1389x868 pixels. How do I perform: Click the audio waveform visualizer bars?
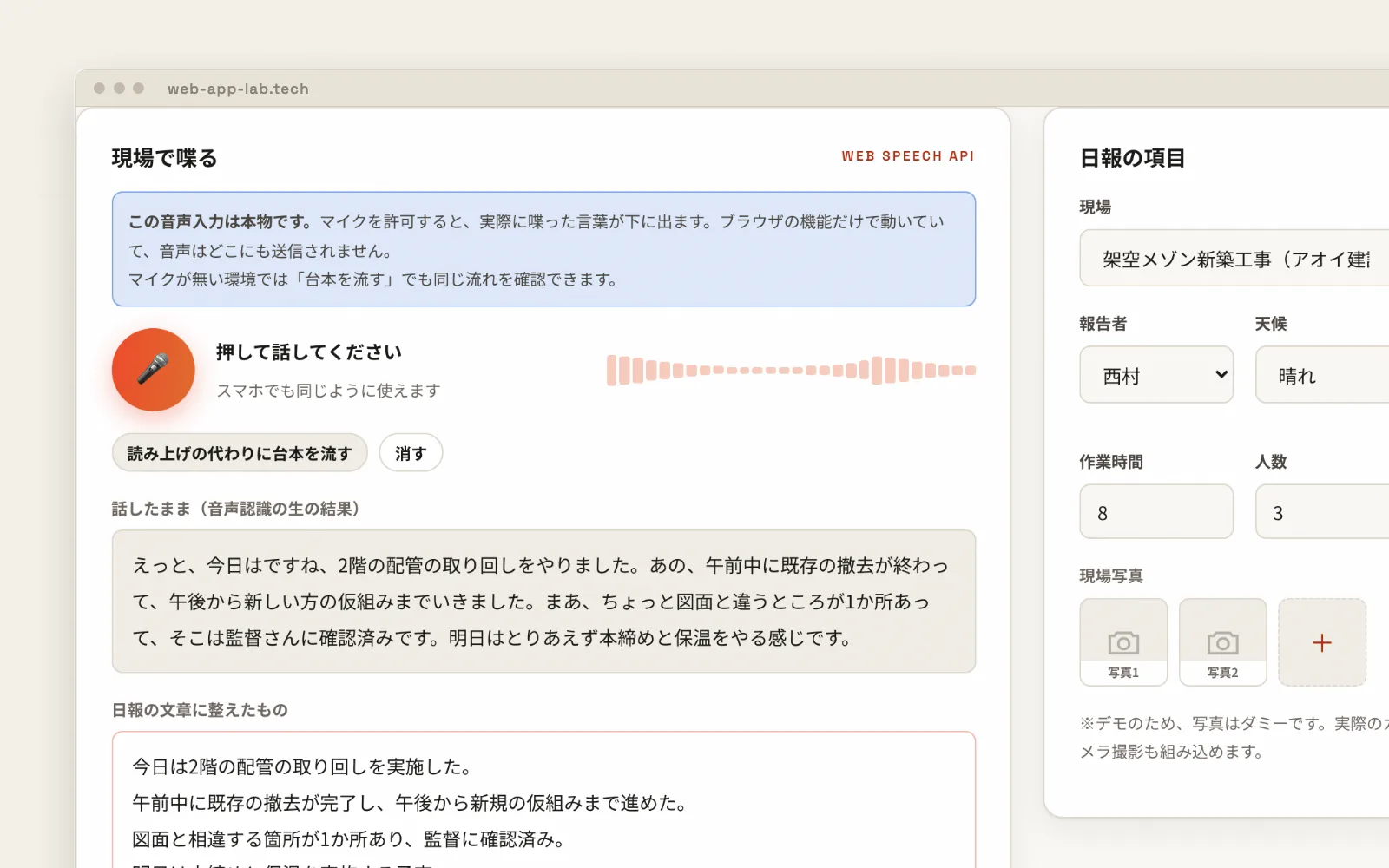(791, 370)
